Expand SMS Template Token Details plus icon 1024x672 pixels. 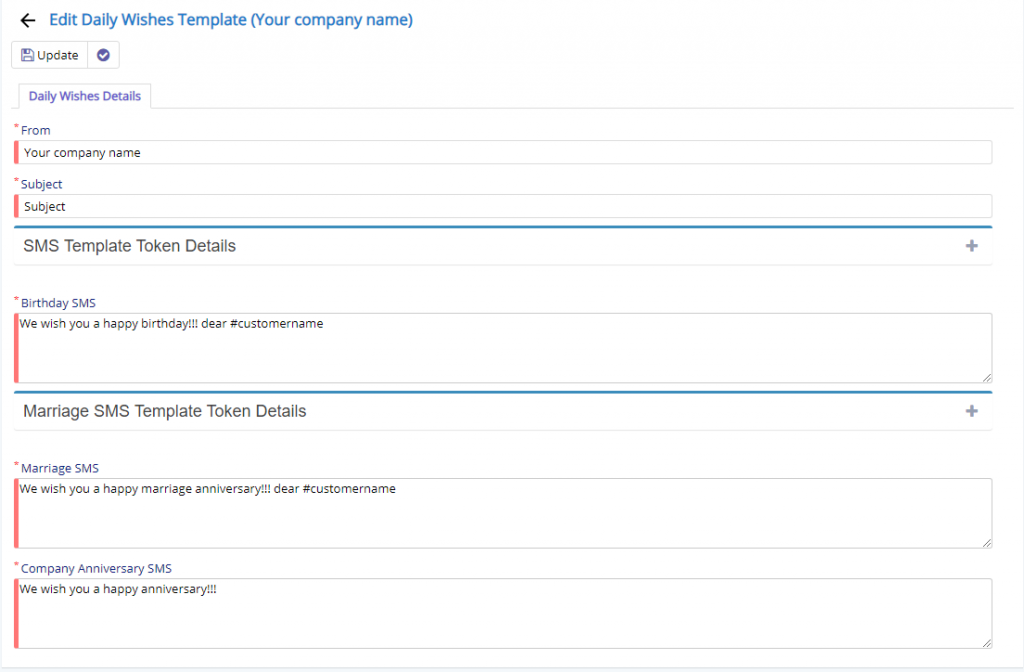[972, 246]
